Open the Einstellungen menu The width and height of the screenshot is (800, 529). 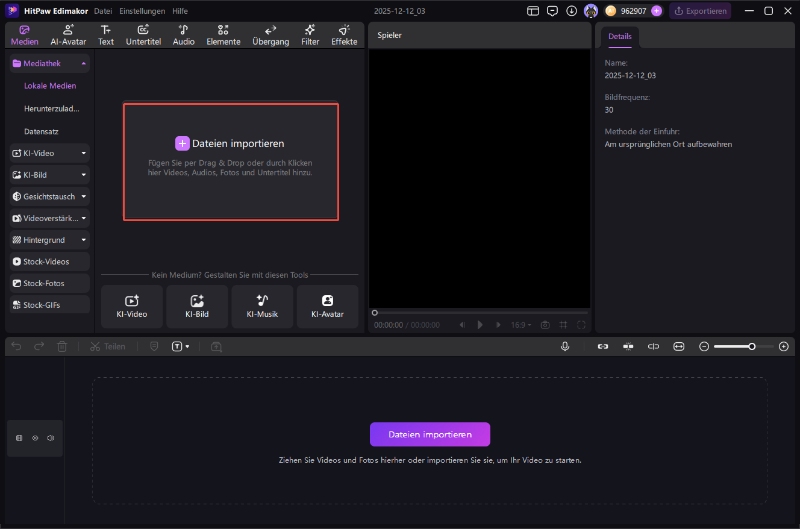141,11
